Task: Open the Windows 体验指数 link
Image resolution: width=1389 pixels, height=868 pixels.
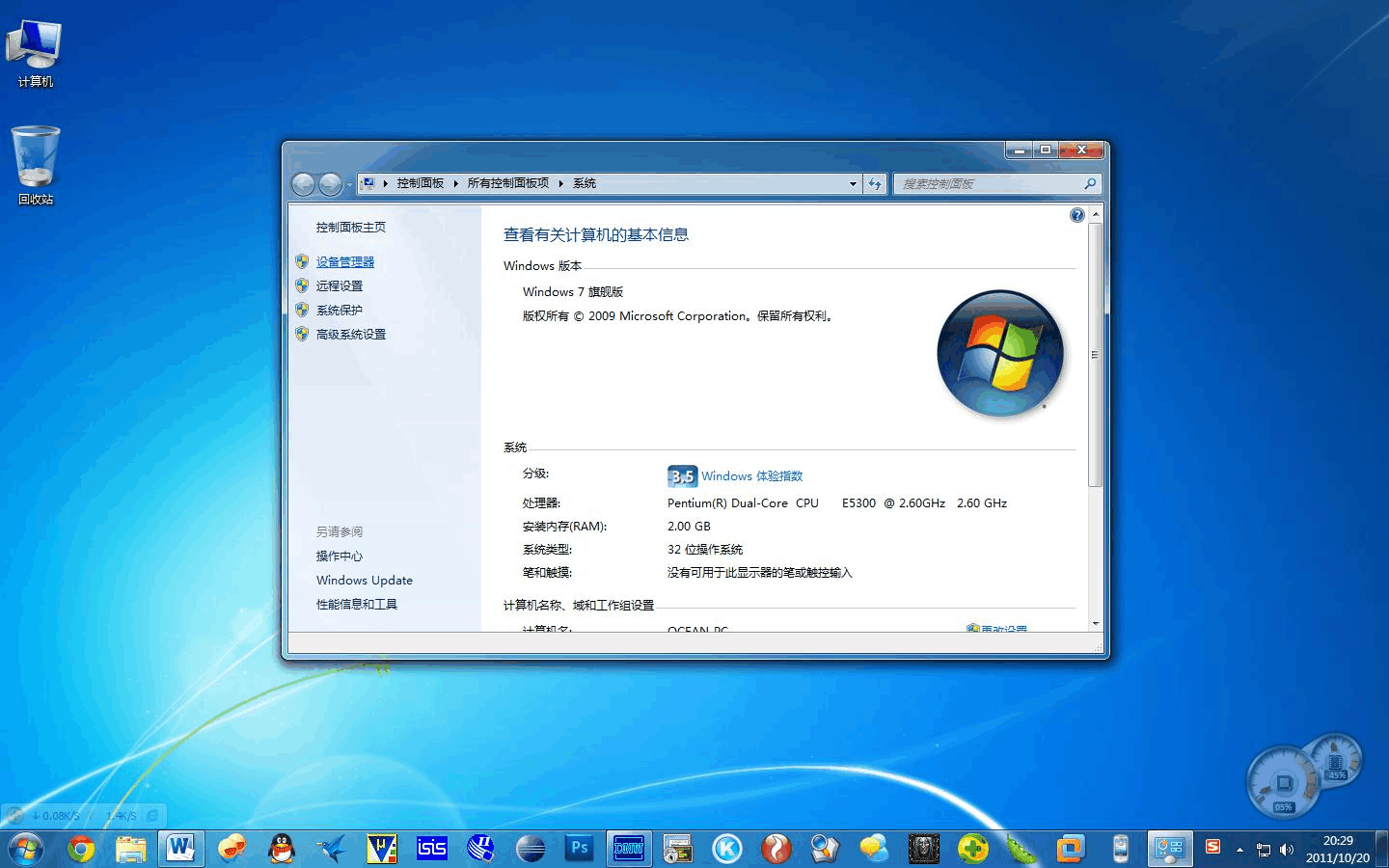Action: 751,475
